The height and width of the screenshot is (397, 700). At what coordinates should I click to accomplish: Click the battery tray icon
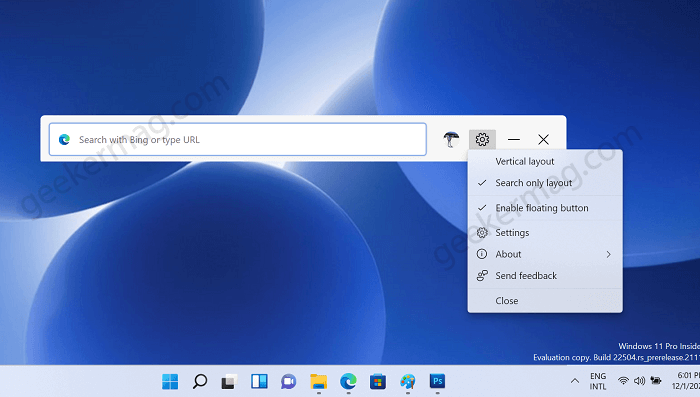point(656,381)
